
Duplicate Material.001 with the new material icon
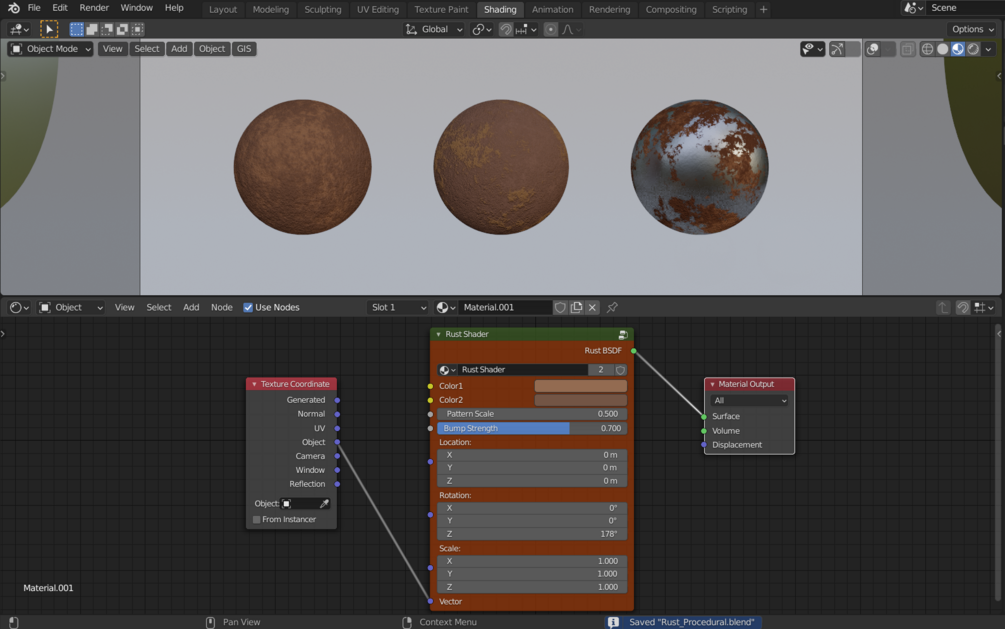click(x=576, y=308)
